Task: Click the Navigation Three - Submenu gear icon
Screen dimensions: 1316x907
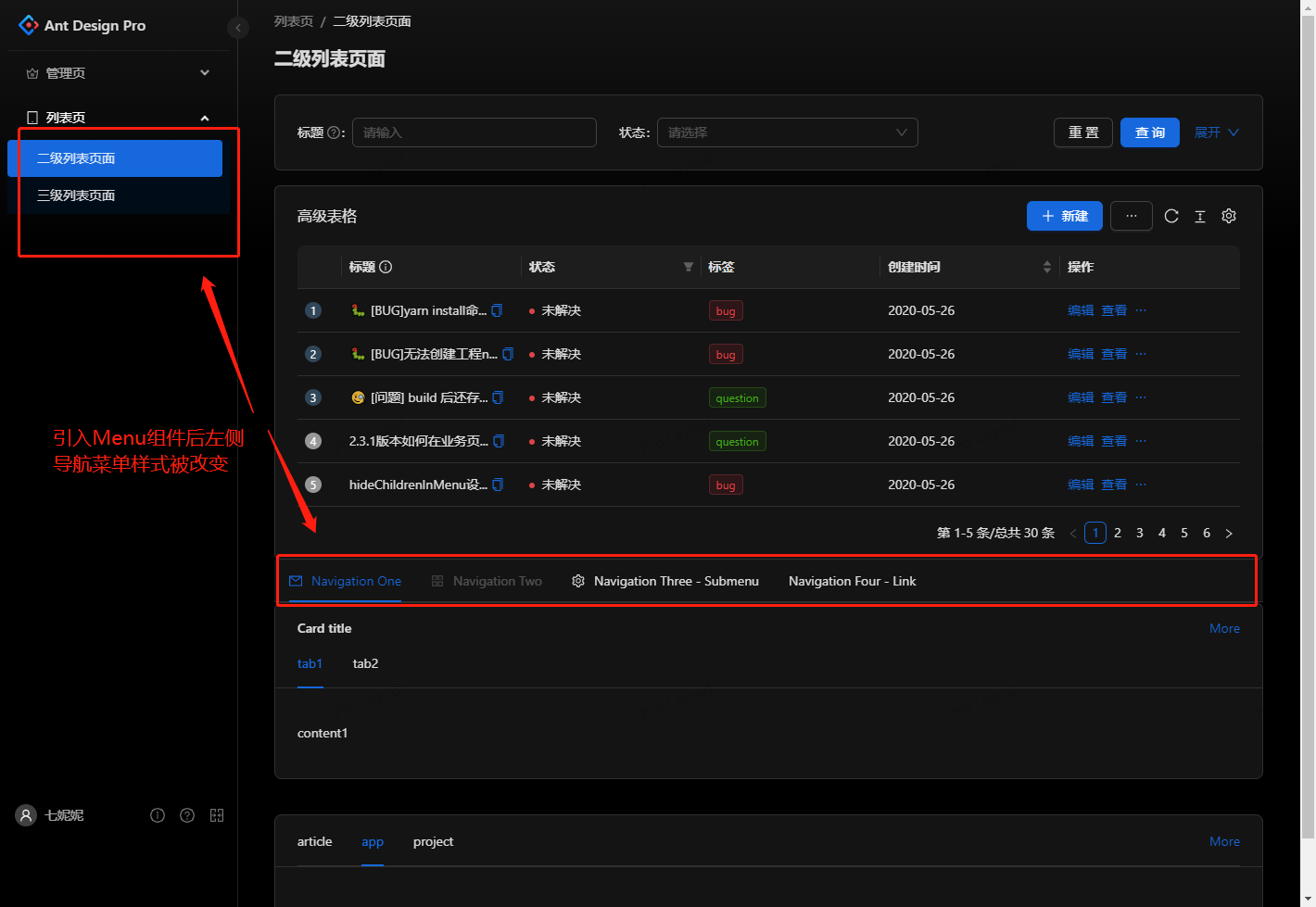Action: (577, 581)
